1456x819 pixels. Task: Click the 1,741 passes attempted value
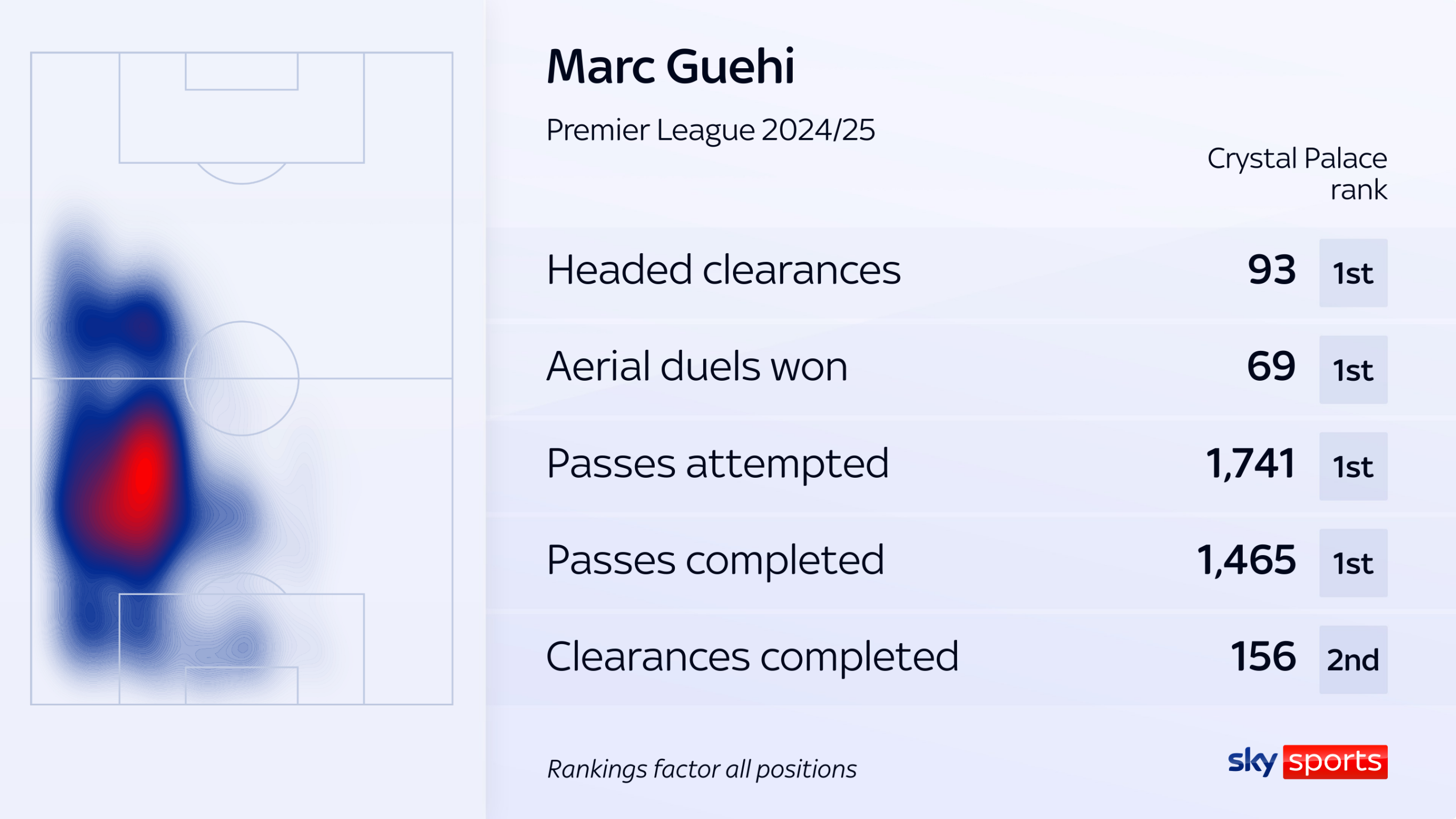1250,464
